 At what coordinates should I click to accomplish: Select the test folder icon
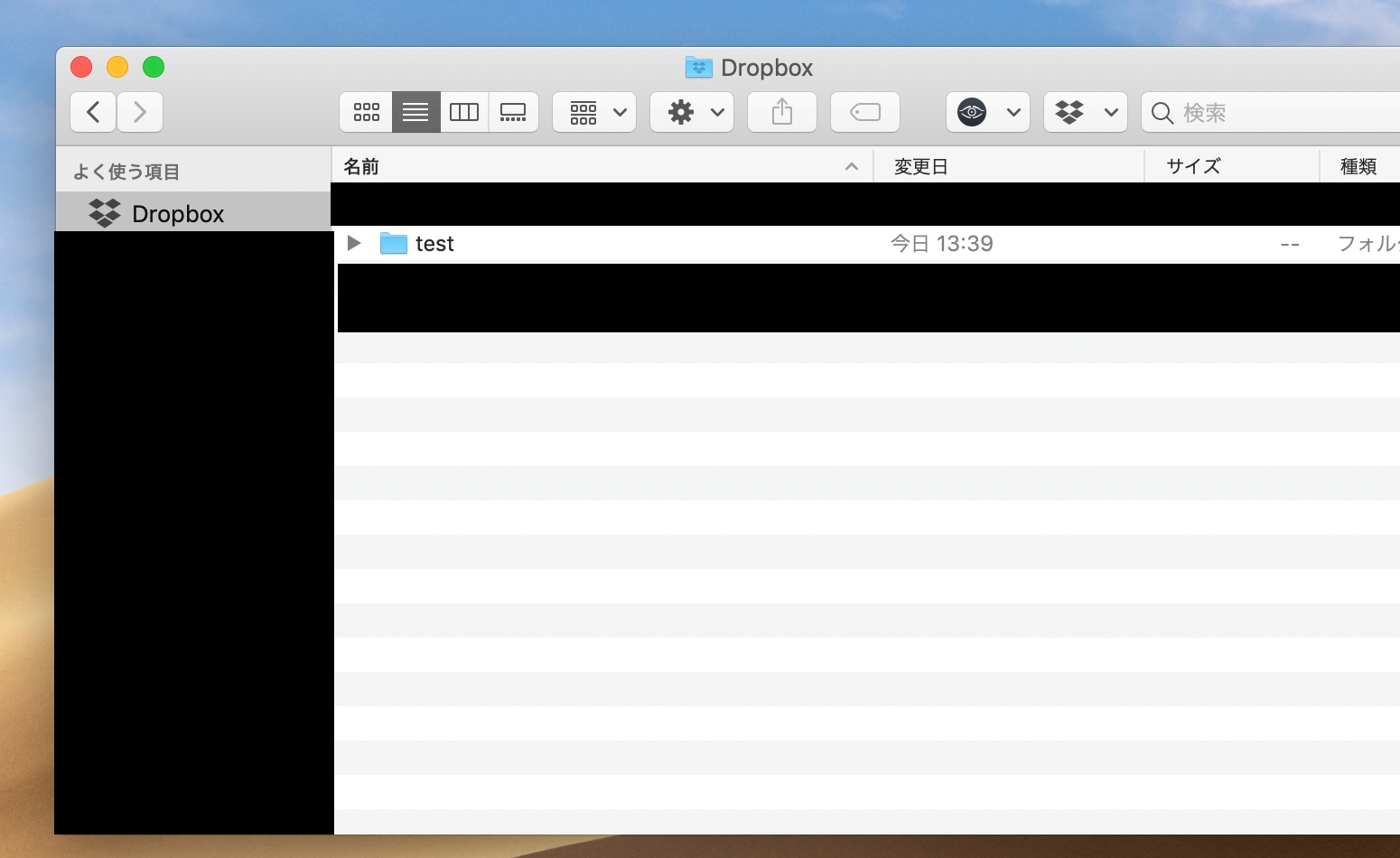coord(394,243)
